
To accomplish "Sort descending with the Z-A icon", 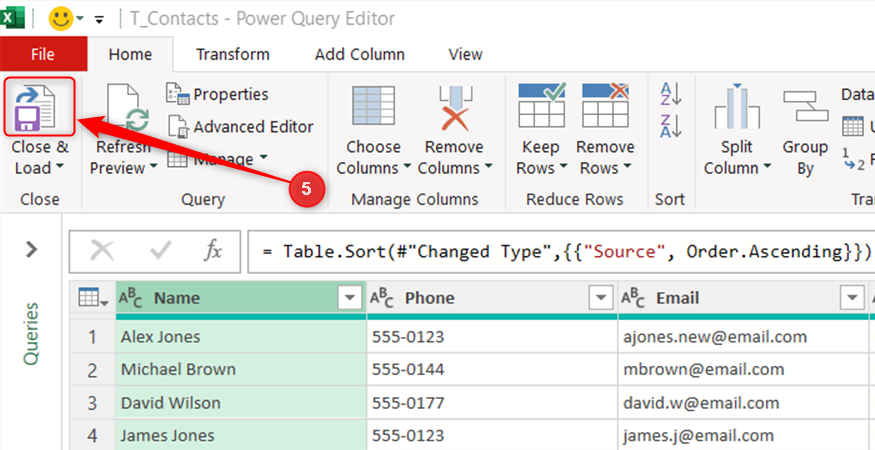I will pyautogui.click(x=671, y=126).
